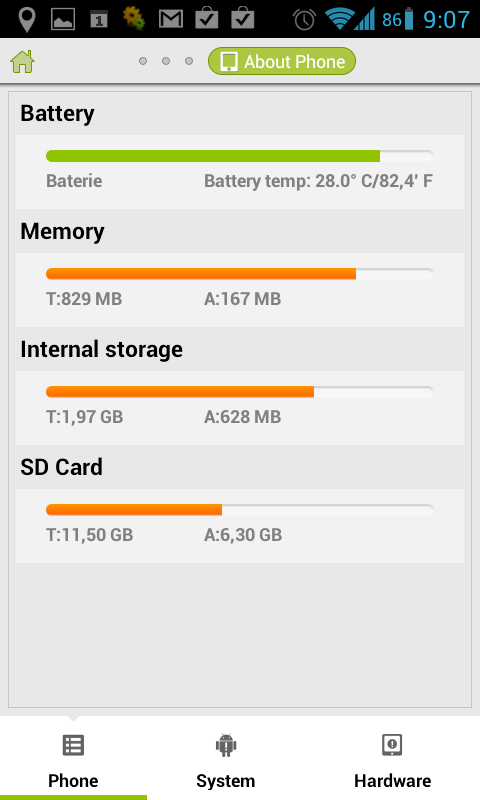Click the green Battery level bar
The height and width of the screenshot is (800, 480).
click(x=240, y=156)
